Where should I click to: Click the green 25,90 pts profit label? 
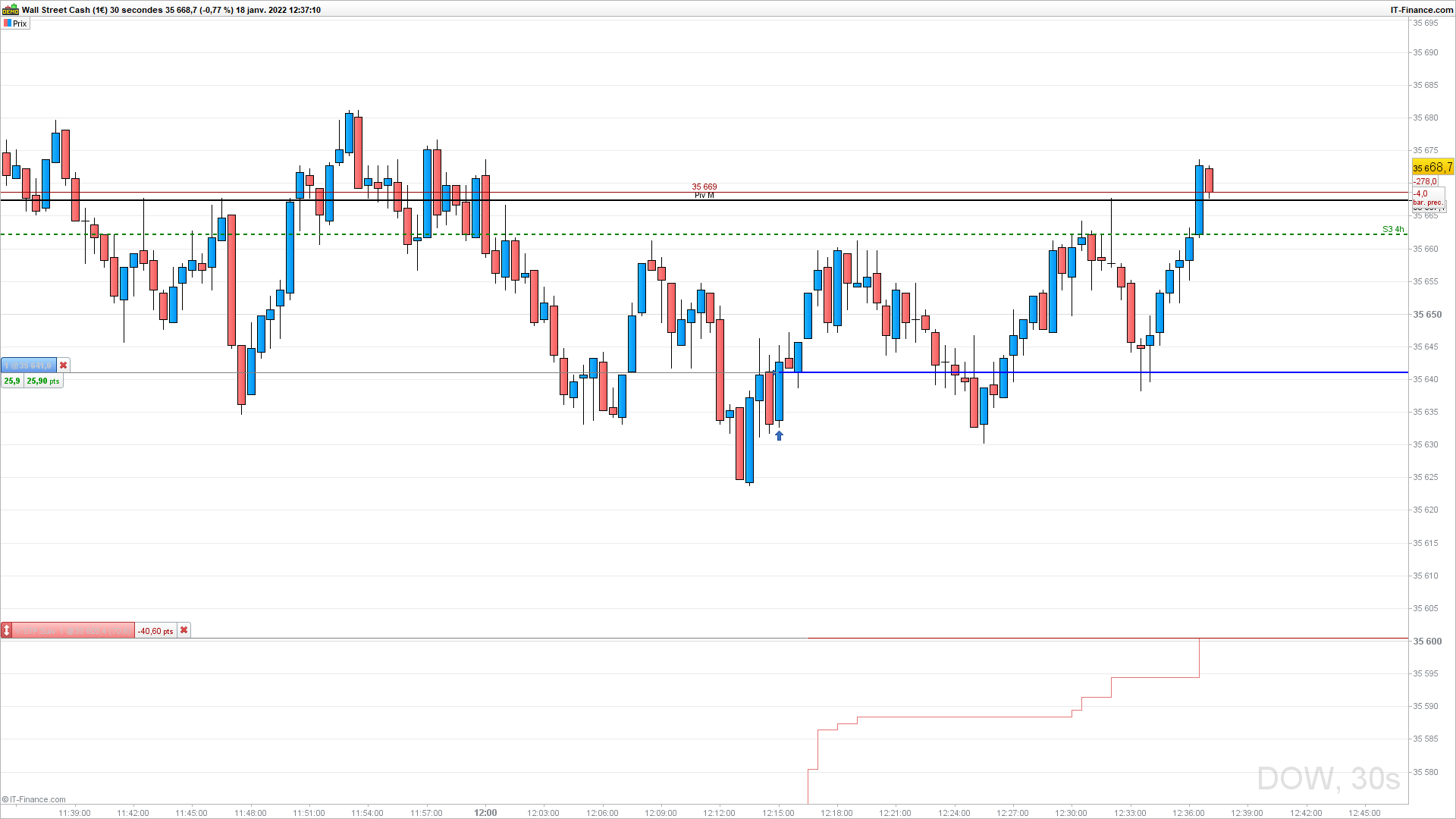tap(43, 381)
